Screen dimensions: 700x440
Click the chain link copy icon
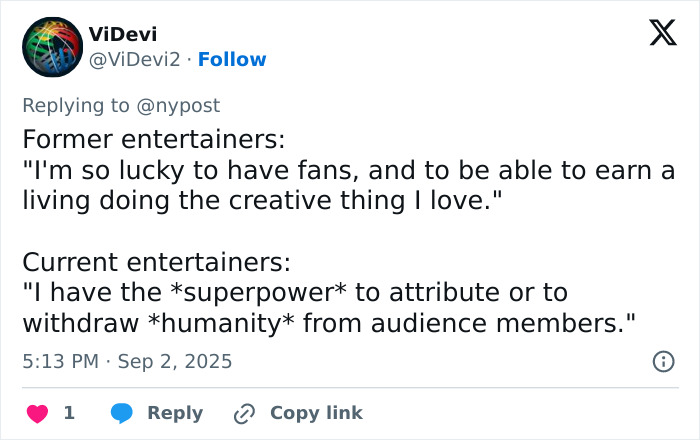tap(244, 413)
